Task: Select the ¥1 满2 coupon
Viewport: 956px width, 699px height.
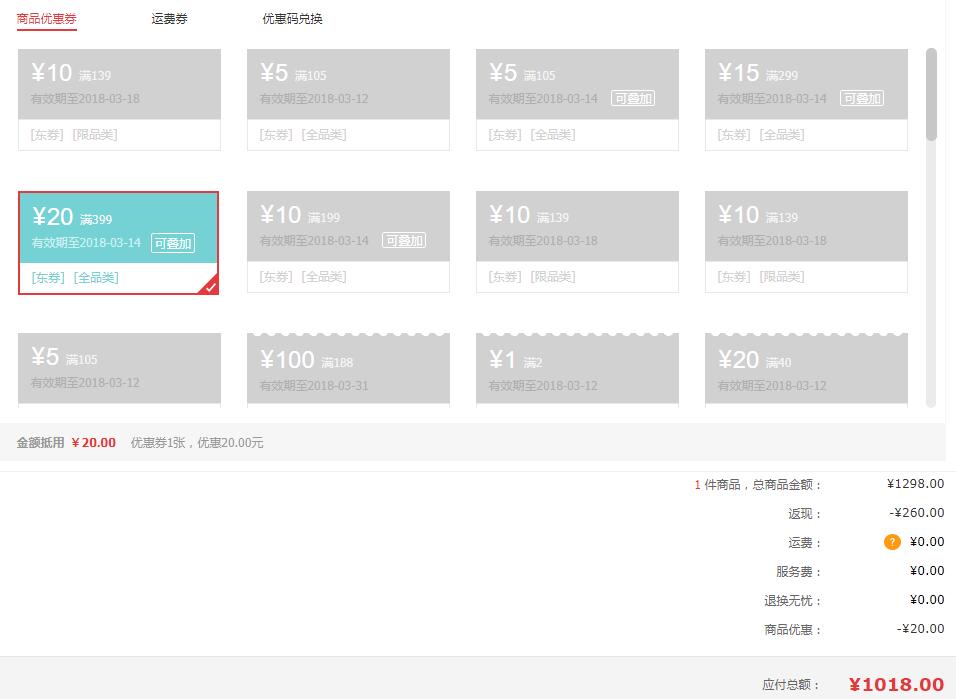Action: [577, 370]
